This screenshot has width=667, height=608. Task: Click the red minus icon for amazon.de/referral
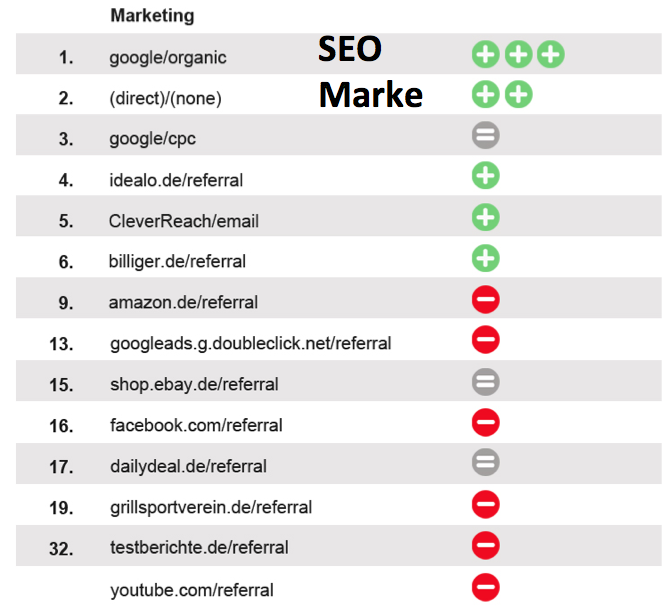click(486, 300)
